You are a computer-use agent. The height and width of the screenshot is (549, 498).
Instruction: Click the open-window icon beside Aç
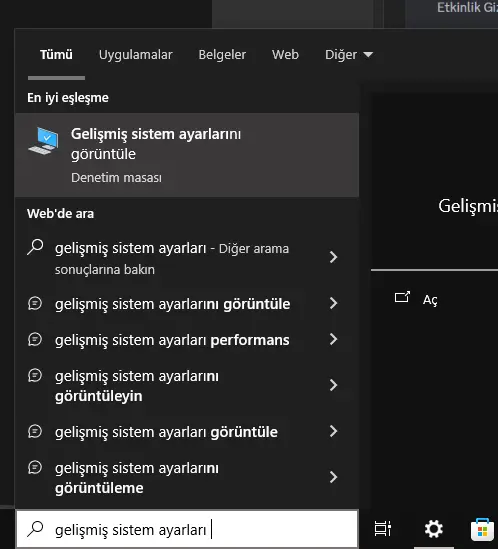(402, 297)
